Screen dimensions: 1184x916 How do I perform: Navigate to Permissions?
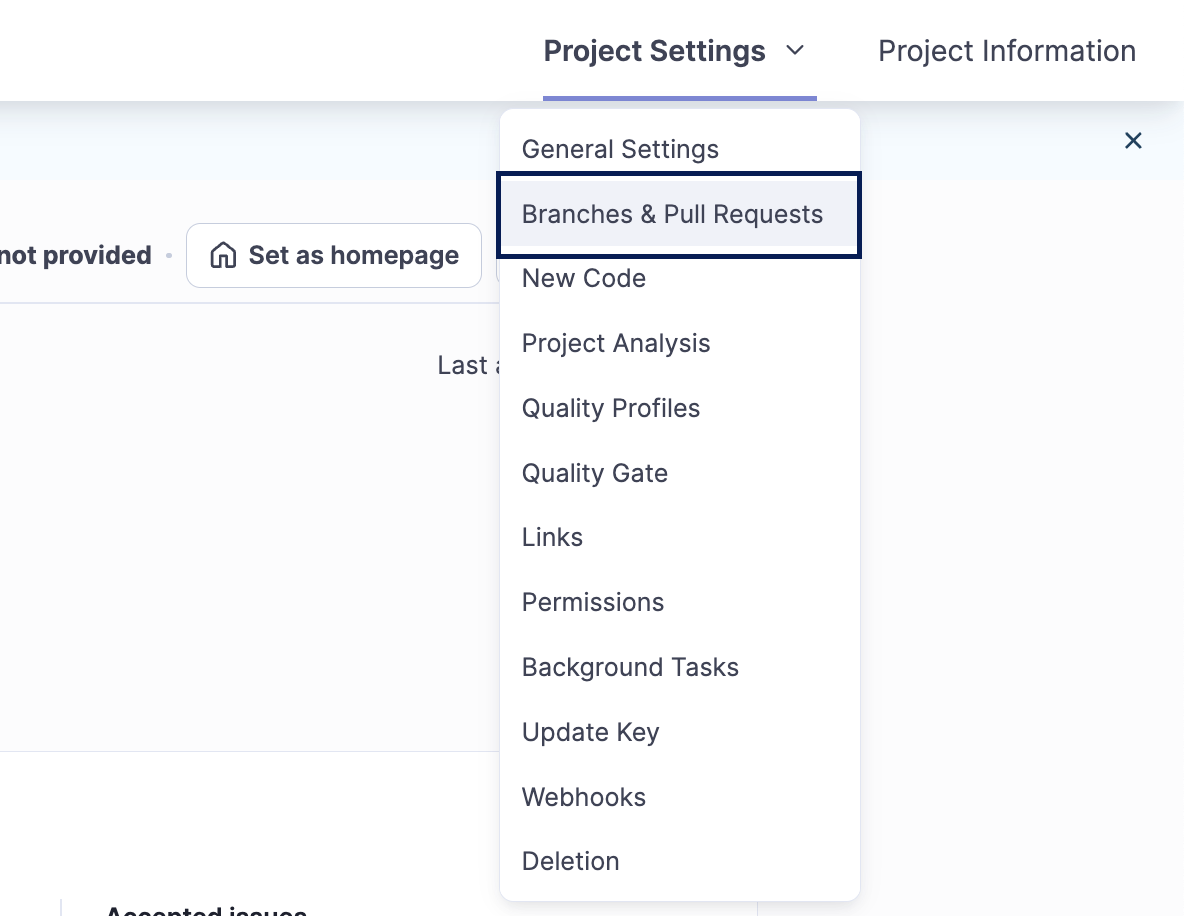(593, 602)
